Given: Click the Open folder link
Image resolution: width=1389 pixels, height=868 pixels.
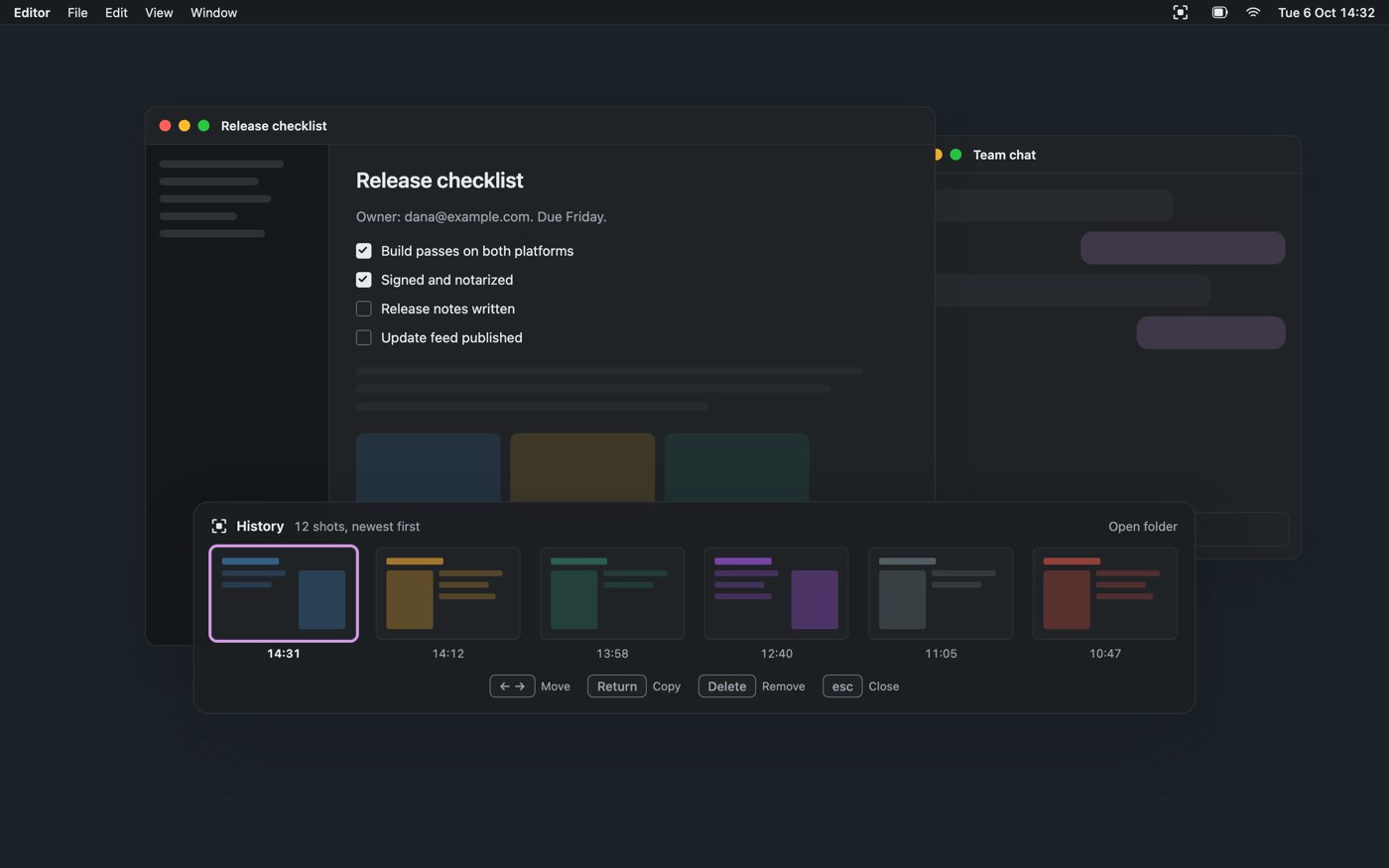Looking at the screenshot, I should click(1143, 527).
